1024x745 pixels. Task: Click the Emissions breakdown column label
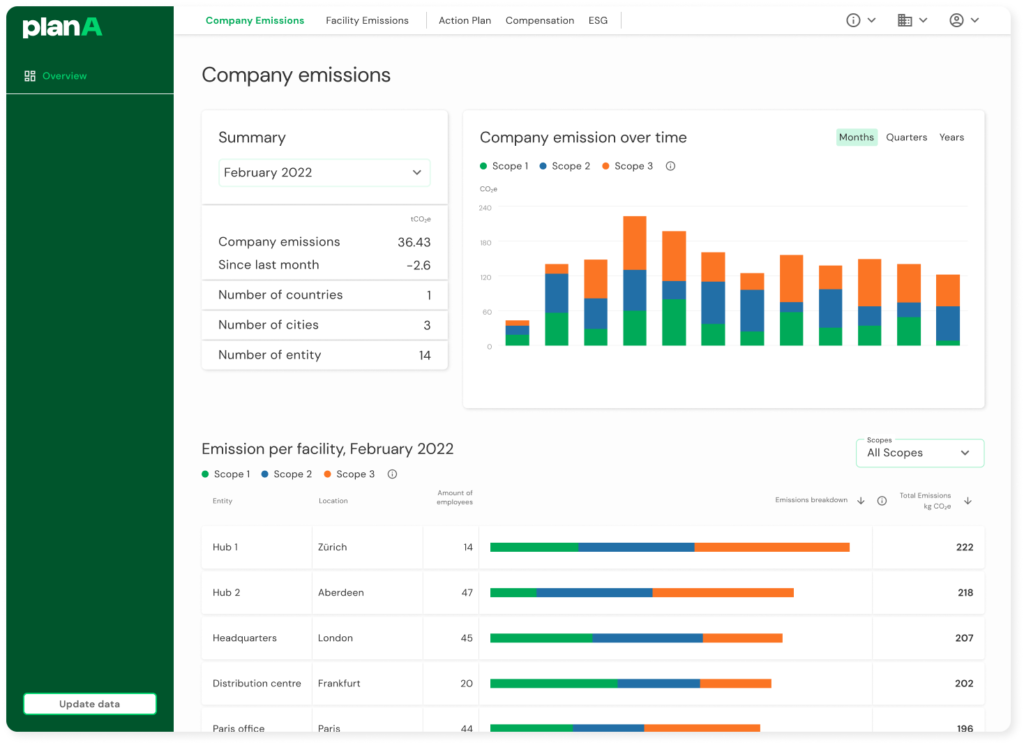811,500
